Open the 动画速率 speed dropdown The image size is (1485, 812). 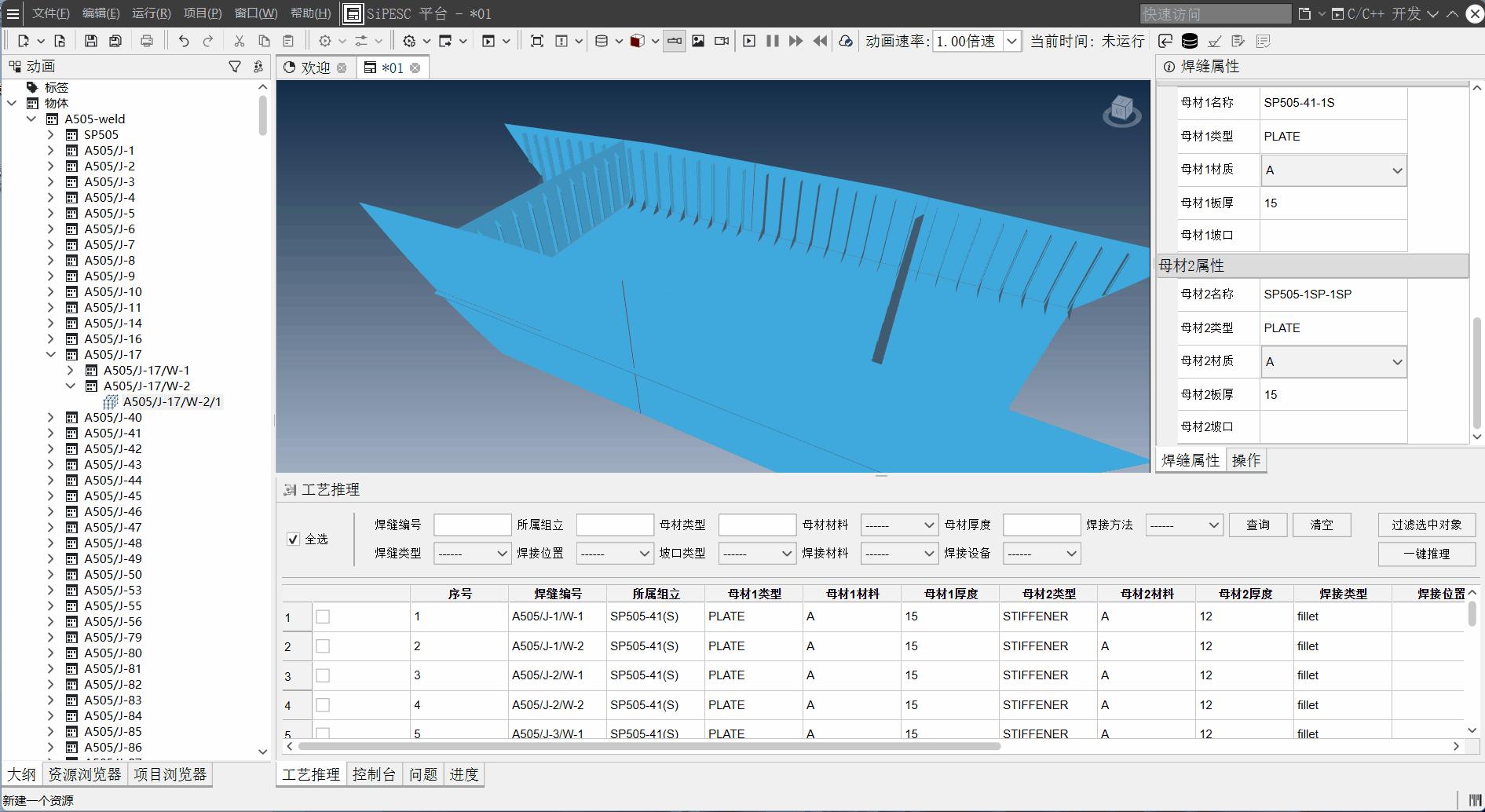point(1011,41)
